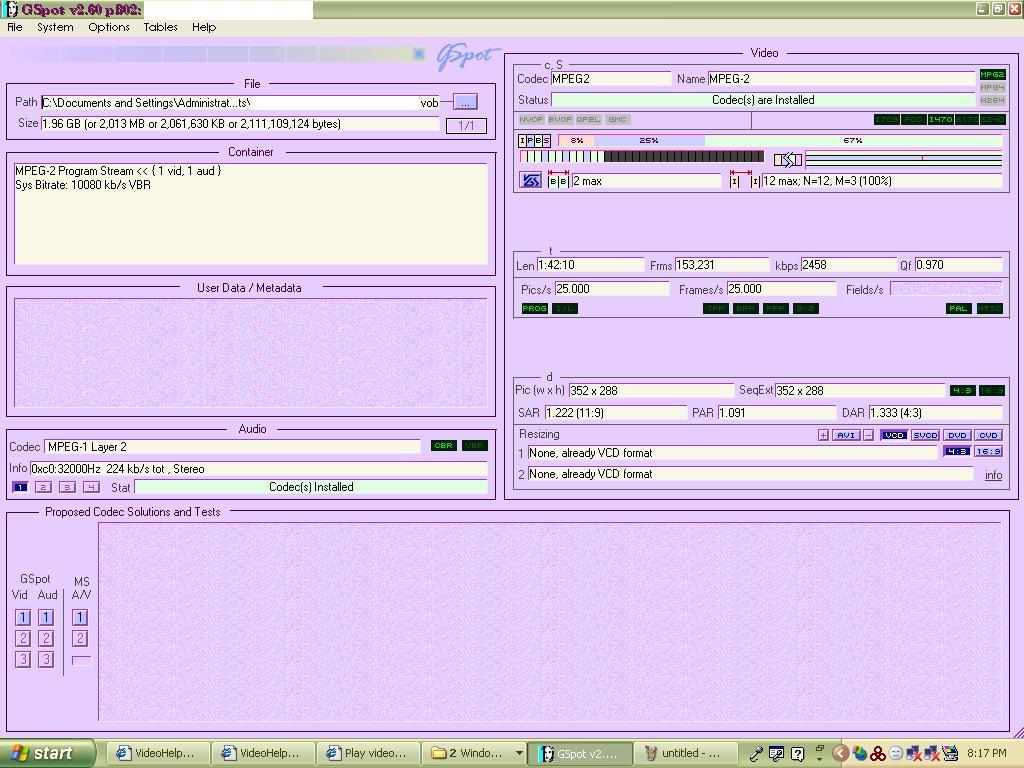Open the Resizing info link
Screen dimensions: 1024x768
pos(993,475)
